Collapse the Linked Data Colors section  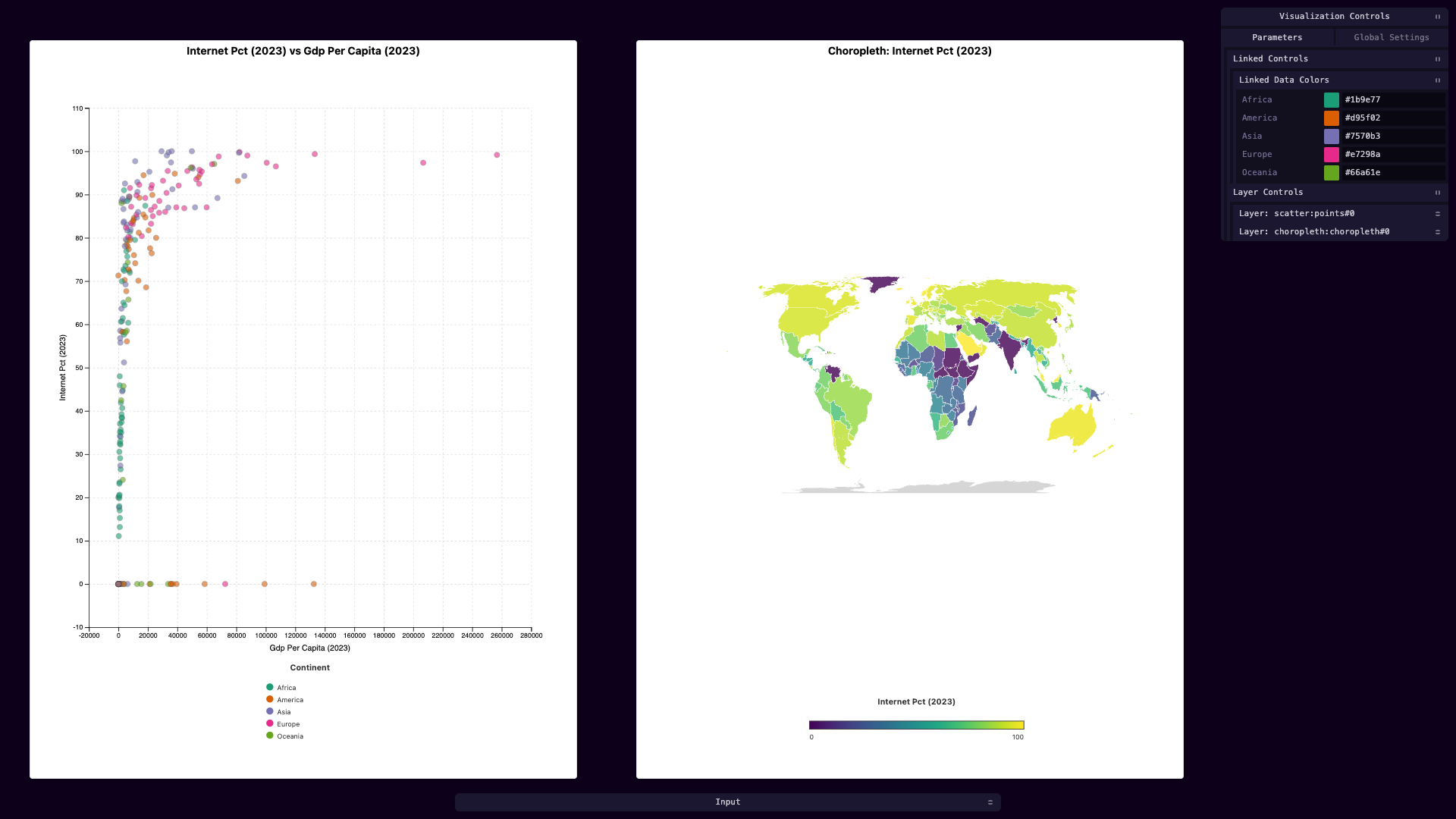[1437, 80]
